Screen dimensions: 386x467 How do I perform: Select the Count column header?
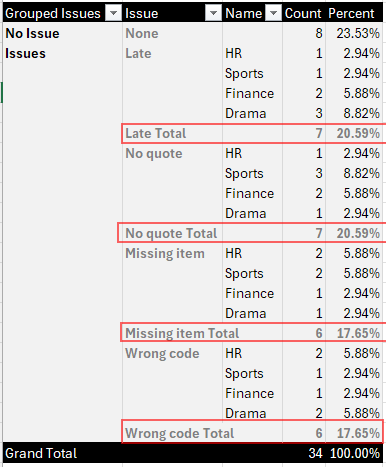tap(303, 13)
